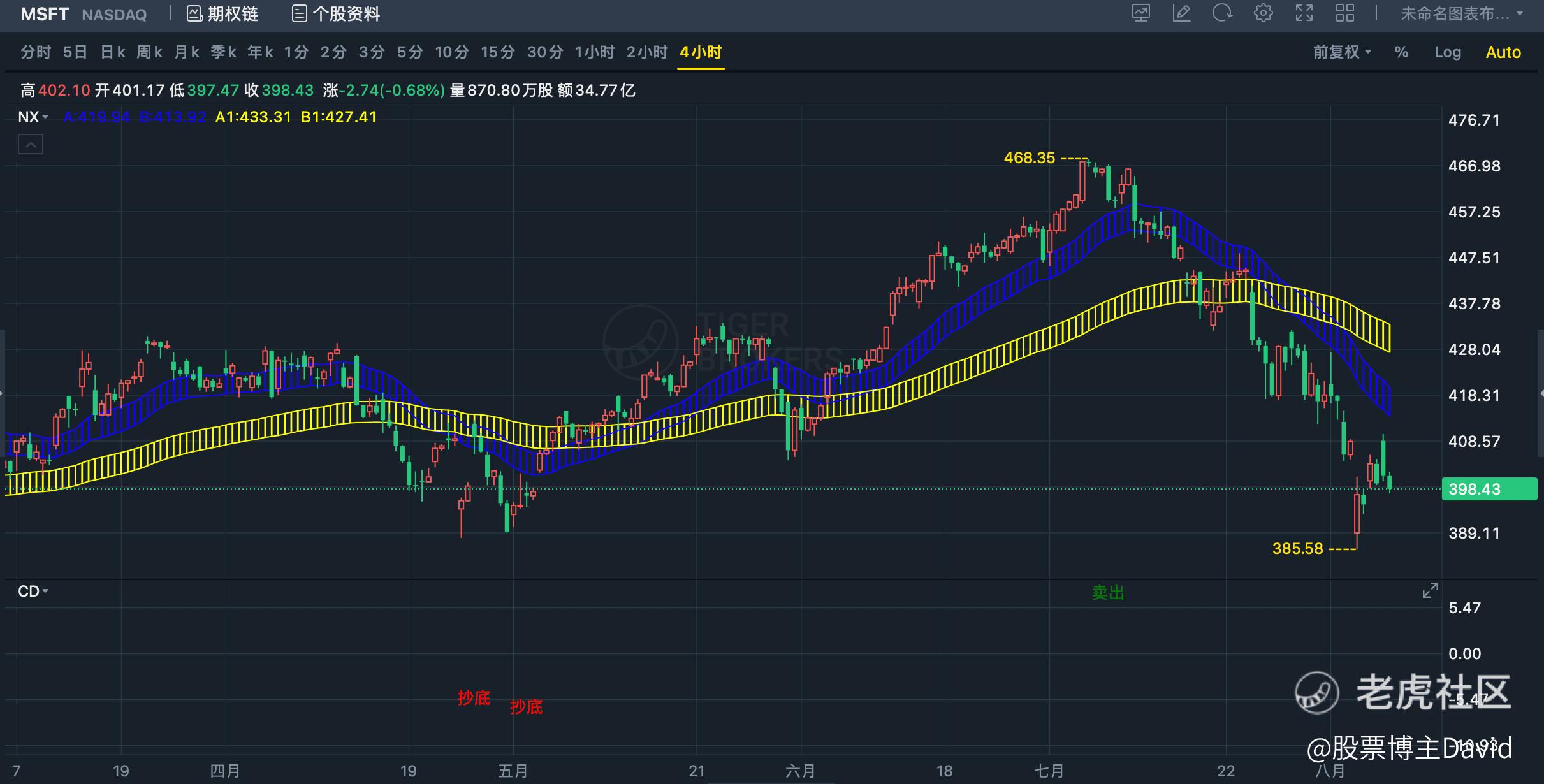The image size is (1544, 784).
Task: Collapse indicator legend with the caret box
Action: click(31, 145)
